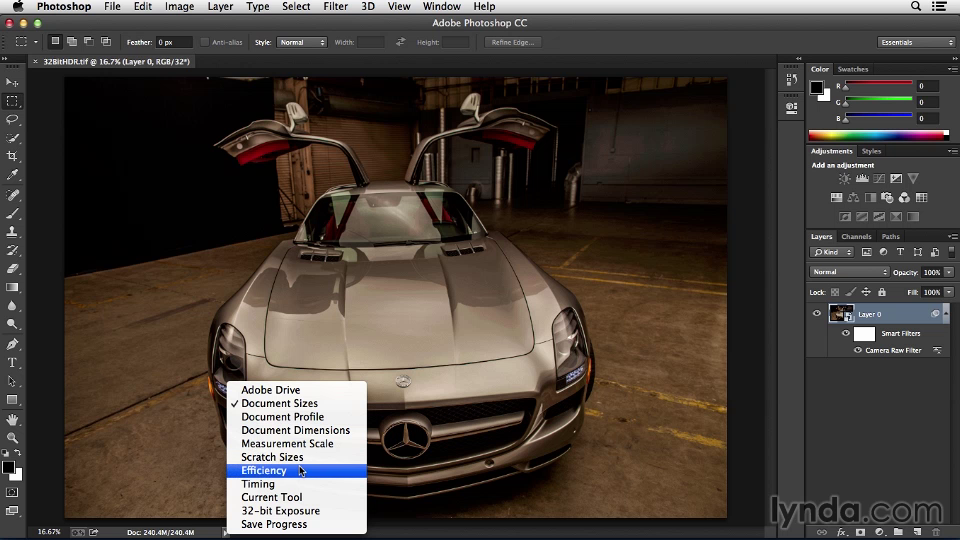Choose Subtract from selection mode

[89, 42]
